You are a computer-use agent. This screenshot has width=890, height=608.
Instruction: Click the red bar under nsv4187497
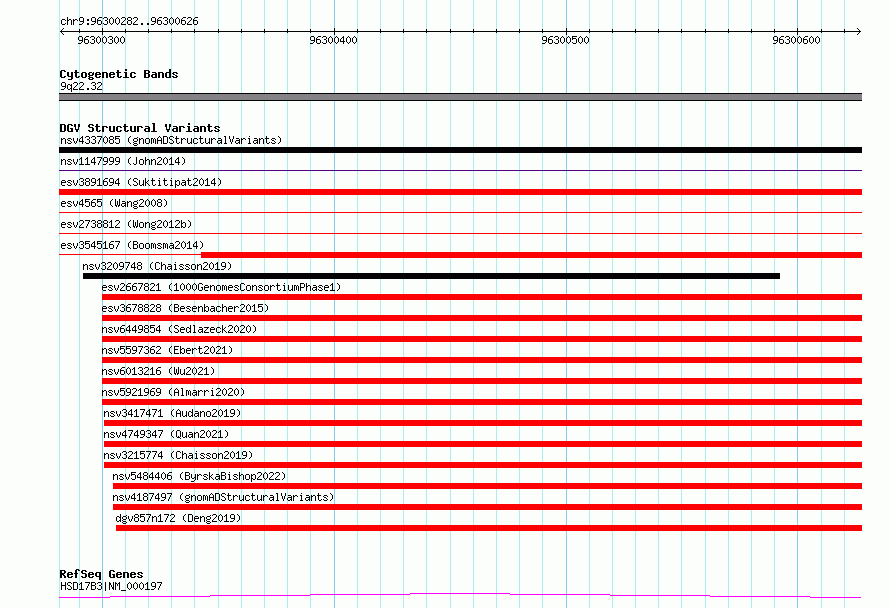(488, 507)
